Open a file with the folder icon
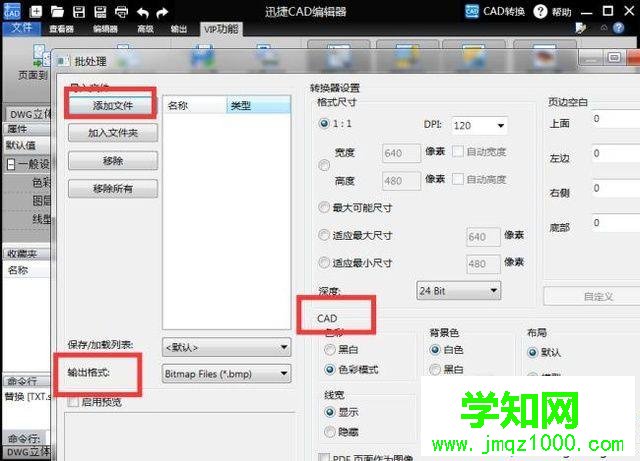The width and height of the screenshot is (640, 461). click(x=57, y=12)
